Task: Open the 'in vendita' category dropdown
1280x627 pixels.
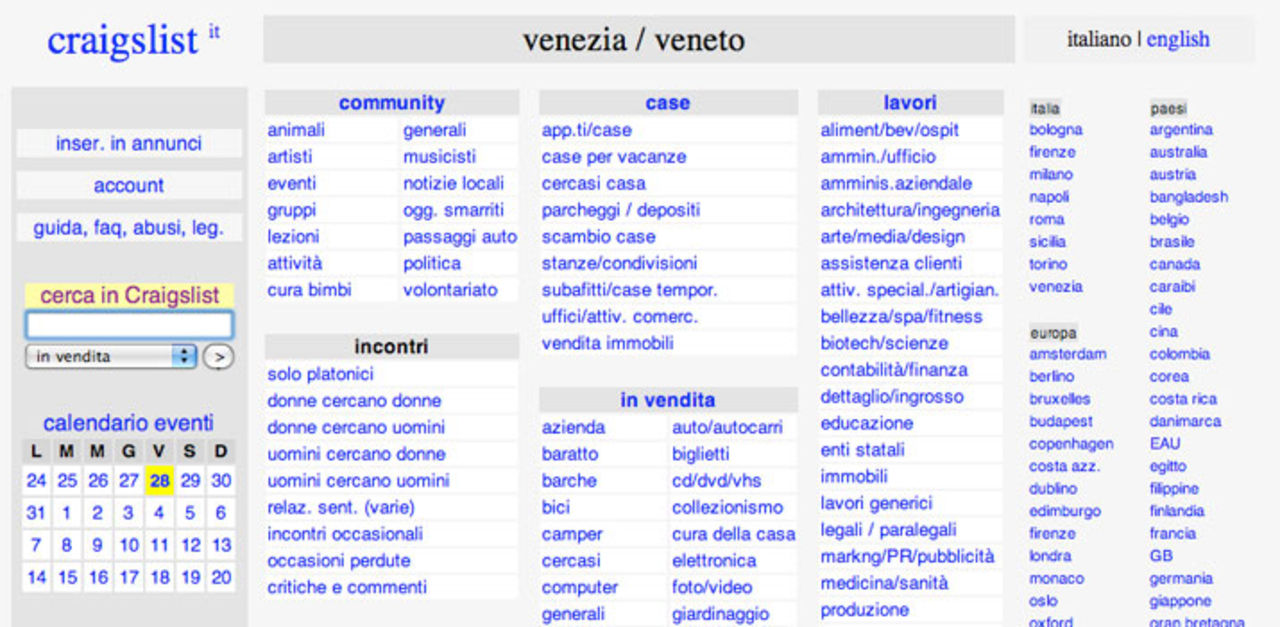Action: coord(110,357)
